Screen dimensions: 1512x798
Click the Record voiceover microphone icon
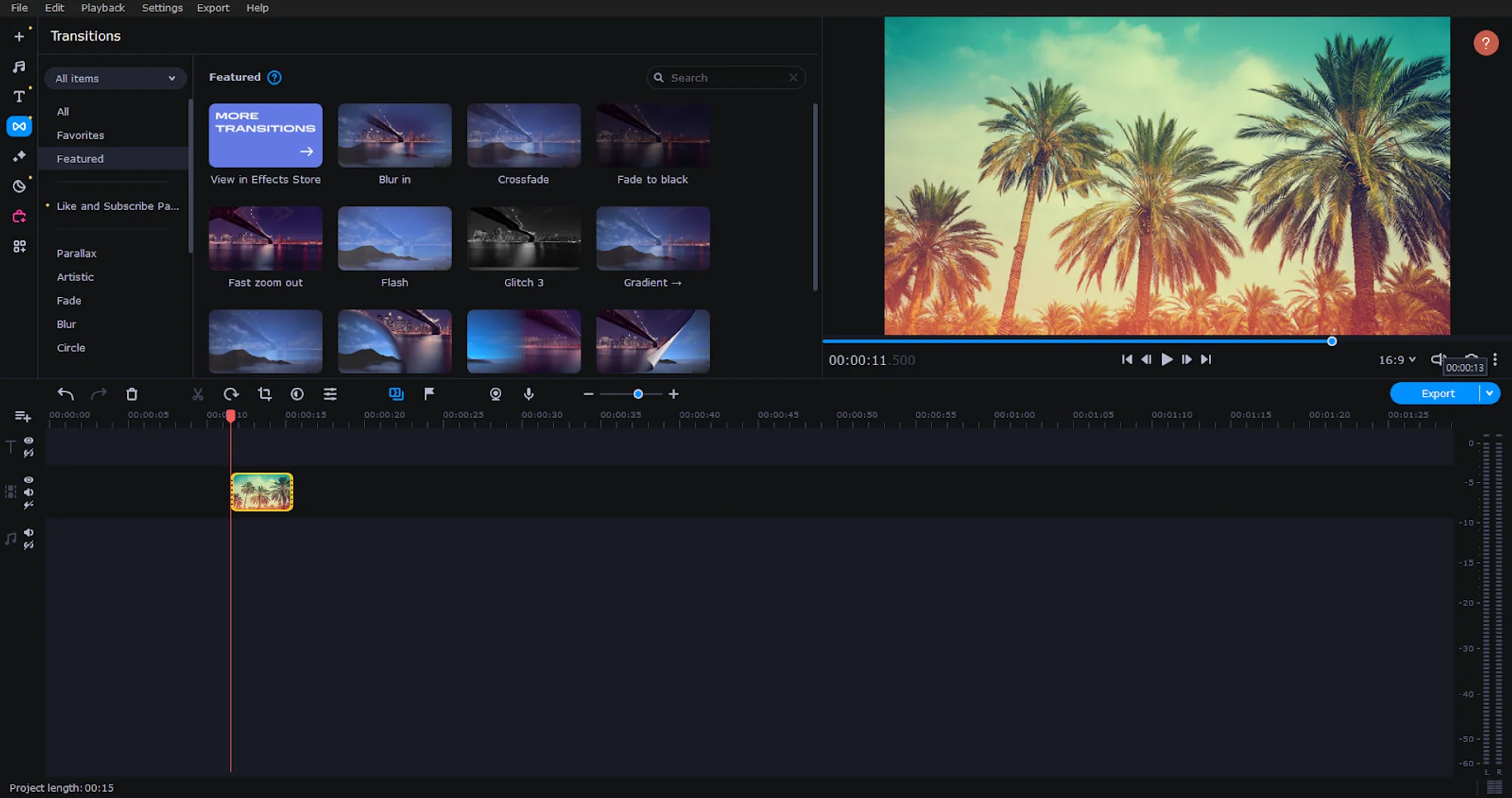(528, 394)
